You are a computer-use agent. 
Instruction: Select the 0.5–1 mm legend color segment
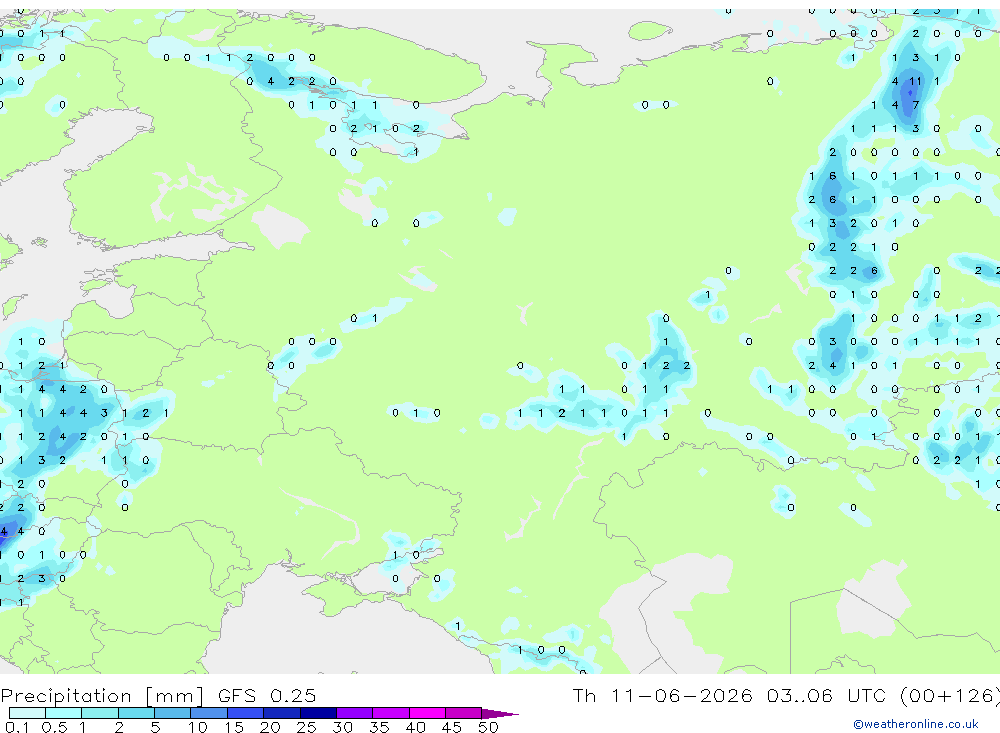pyautogui.click(x=63, y=713)
